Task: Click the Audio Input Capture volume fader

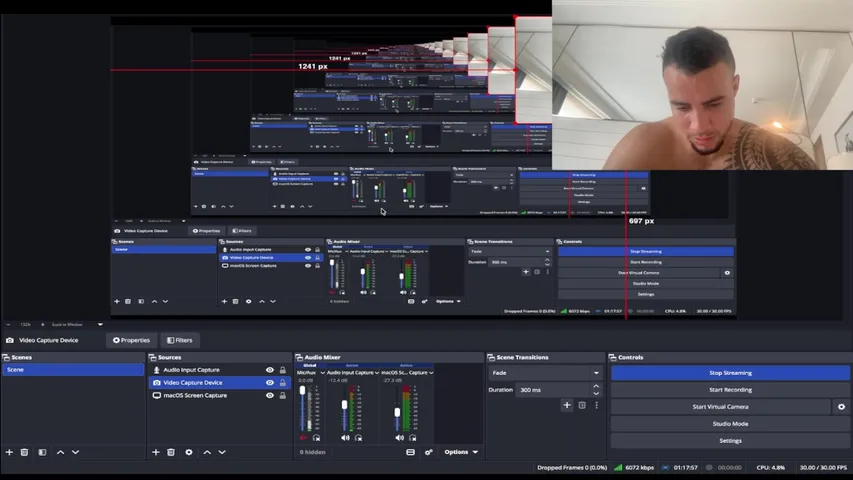Action: 344,405
